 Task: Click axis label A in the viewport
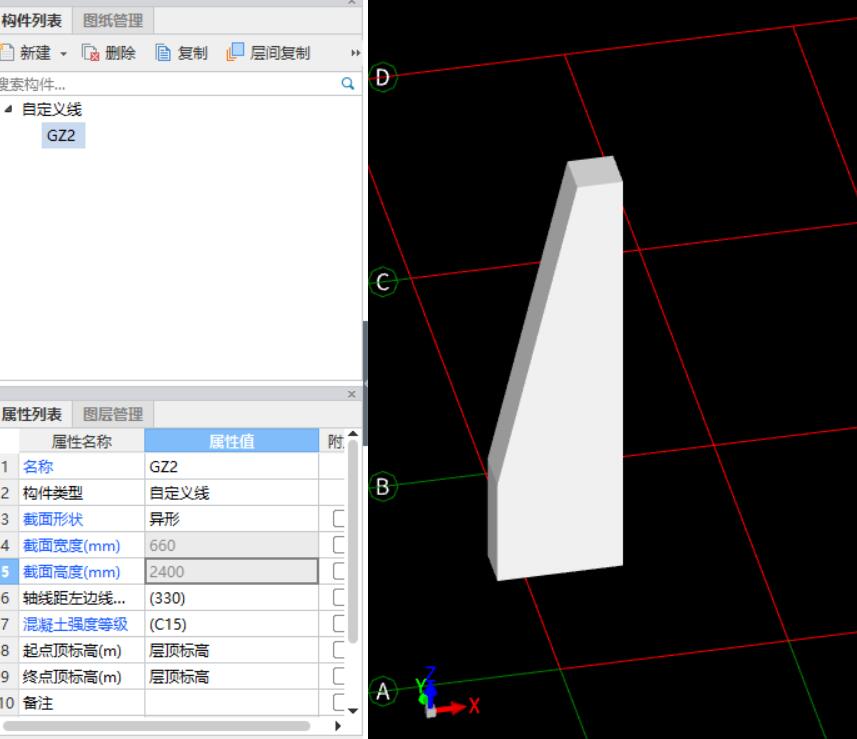tap(383, 691)
